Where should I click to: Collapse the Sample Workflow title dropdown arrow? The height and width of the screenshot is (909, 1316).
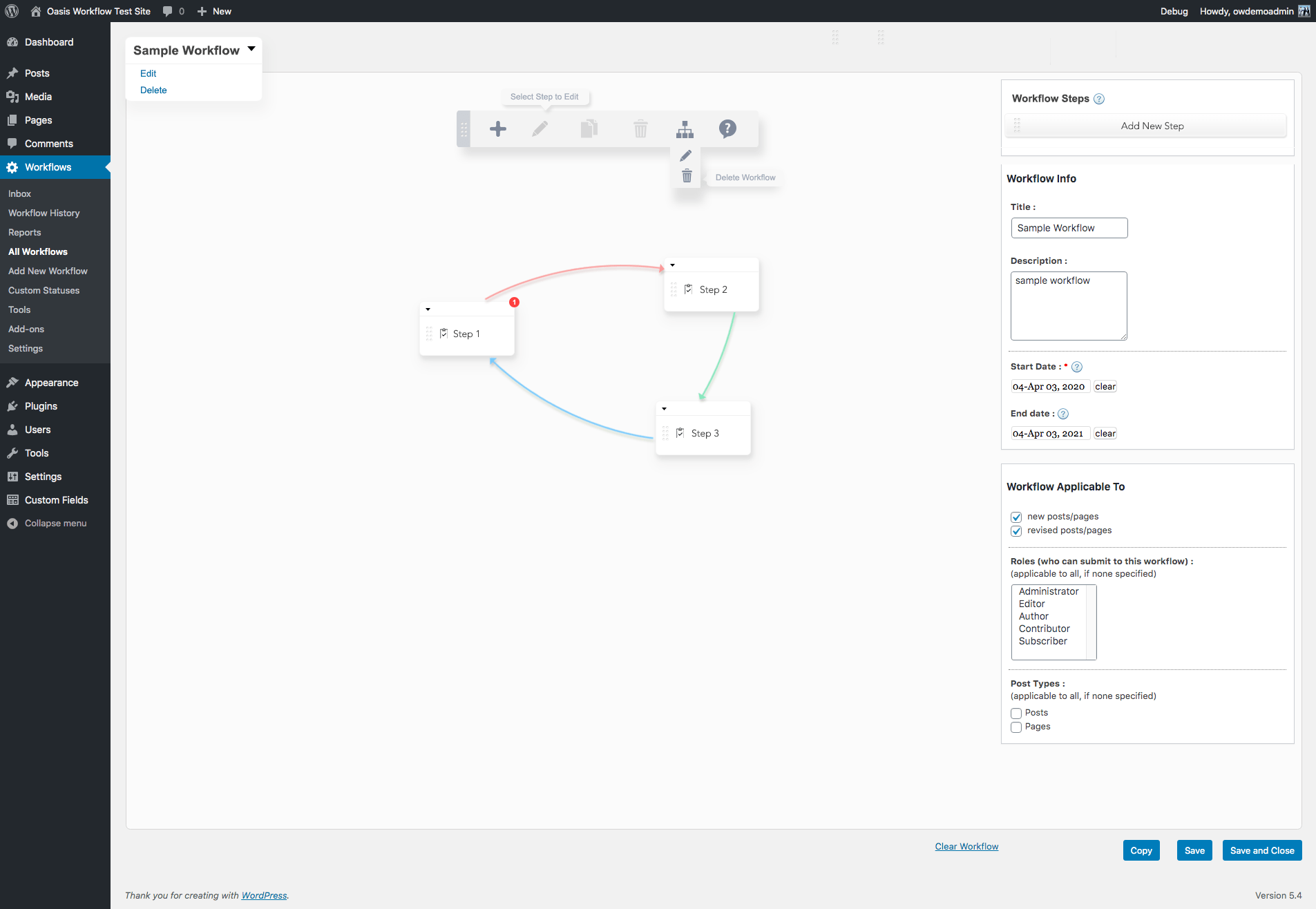pos(251,49)
